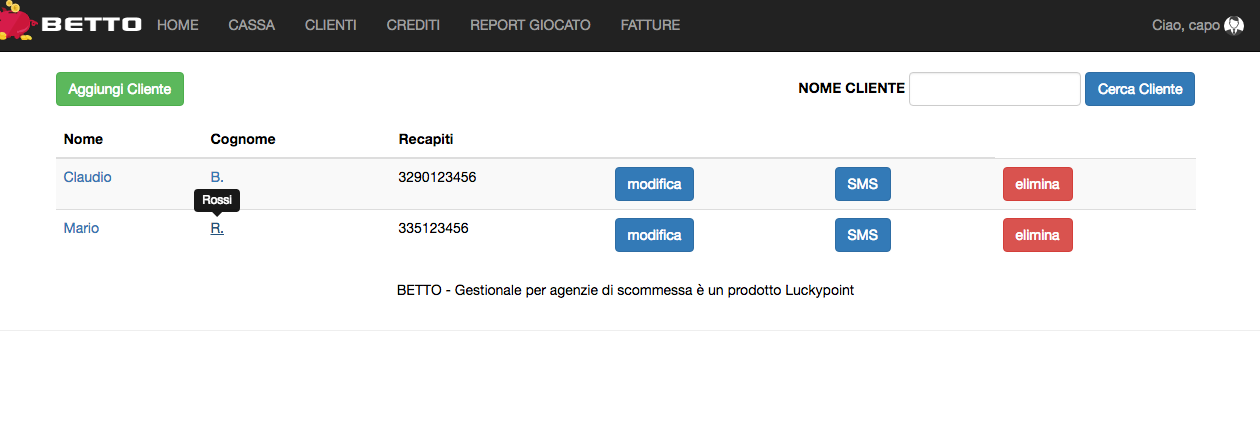Send SMS to Claudio
1260x446 pixels.
[x=862, y=184]
